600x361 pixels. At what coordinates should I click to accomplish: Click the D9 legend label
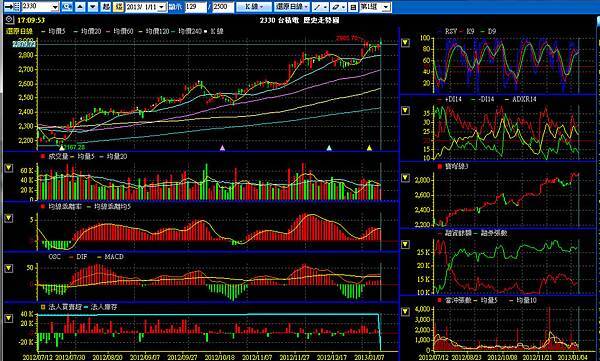point(491,31)
